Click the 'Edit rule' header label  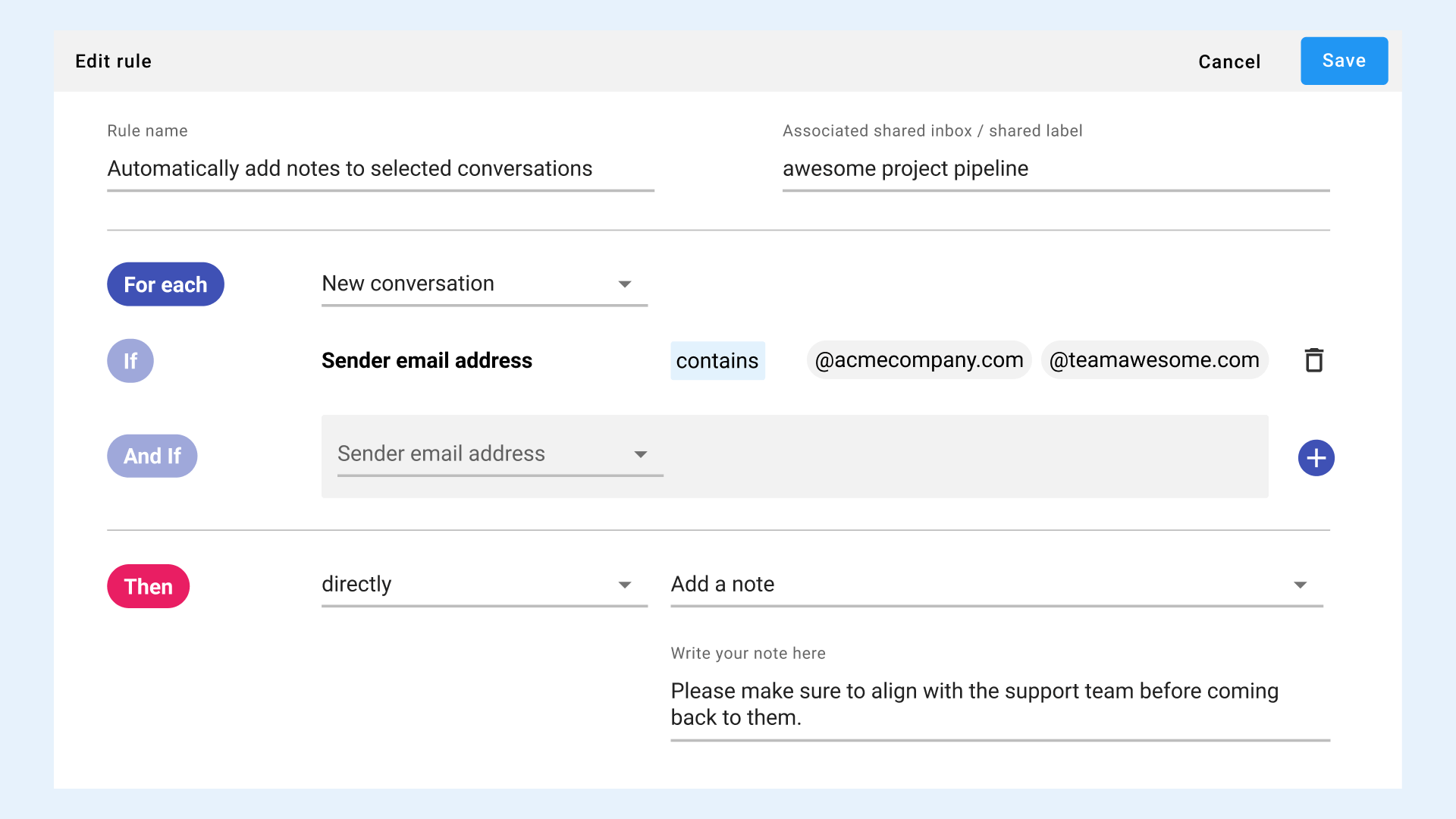113,61
